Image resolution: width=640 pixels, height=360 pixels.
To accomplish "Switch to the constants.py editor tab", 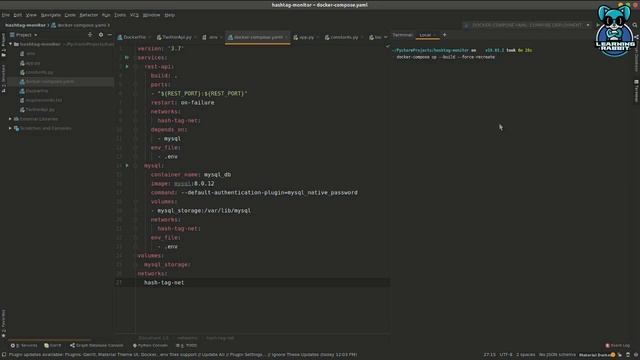I will pos(344,37).
